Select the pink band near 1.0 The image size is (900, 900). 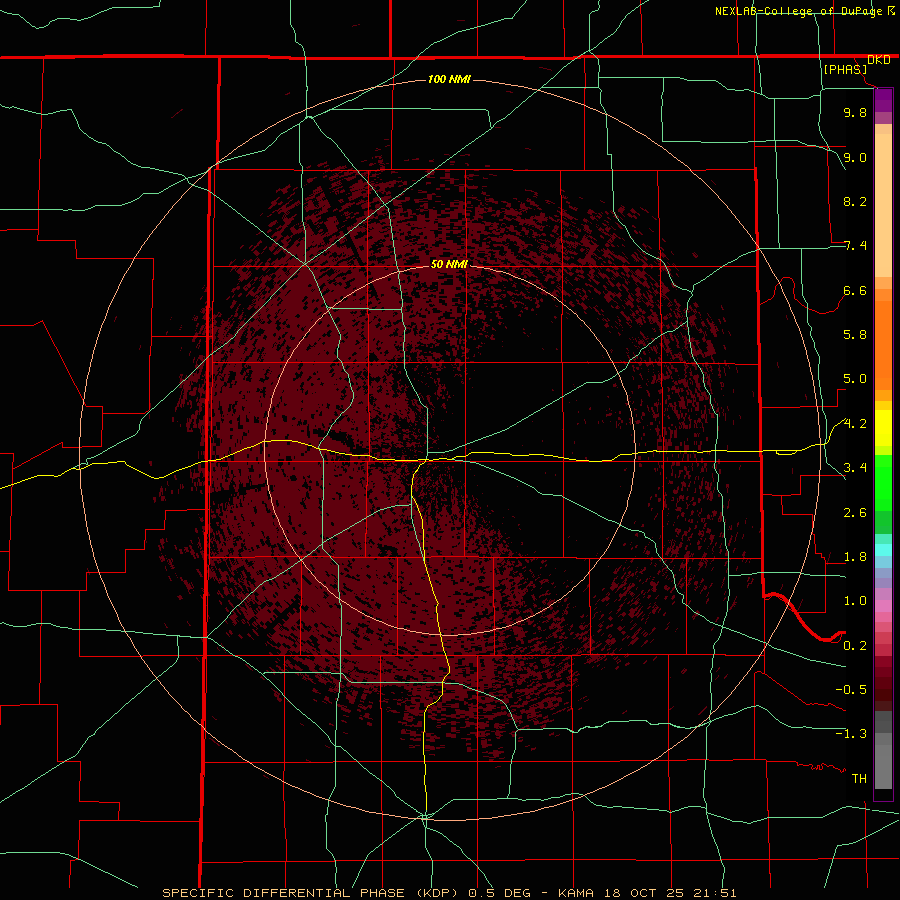tap(883, 606)
